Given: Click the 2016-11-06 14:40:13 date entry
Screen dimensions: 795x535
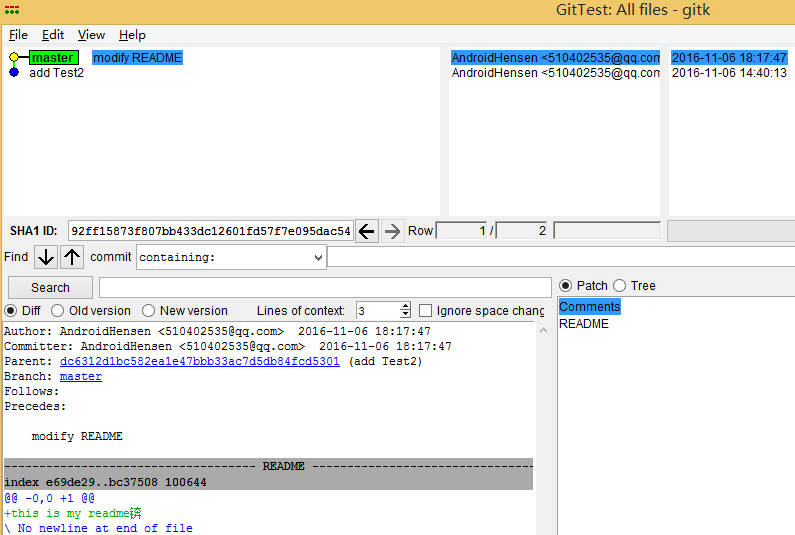Looking at the screenshot, I should tap(729, 73).
